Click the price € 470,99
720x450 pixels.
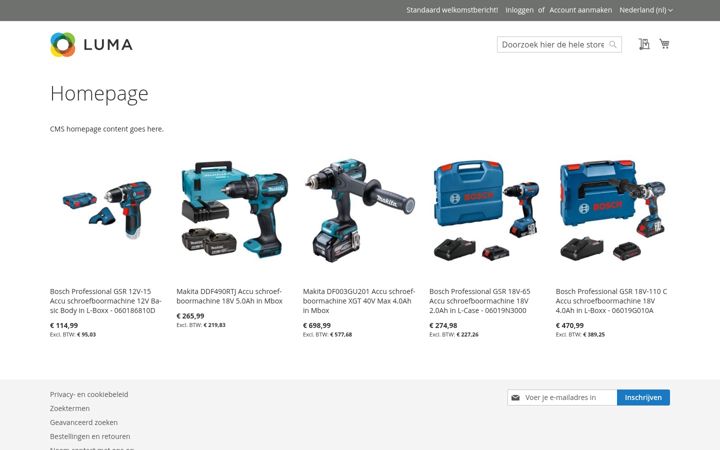[x=569, y=326]
